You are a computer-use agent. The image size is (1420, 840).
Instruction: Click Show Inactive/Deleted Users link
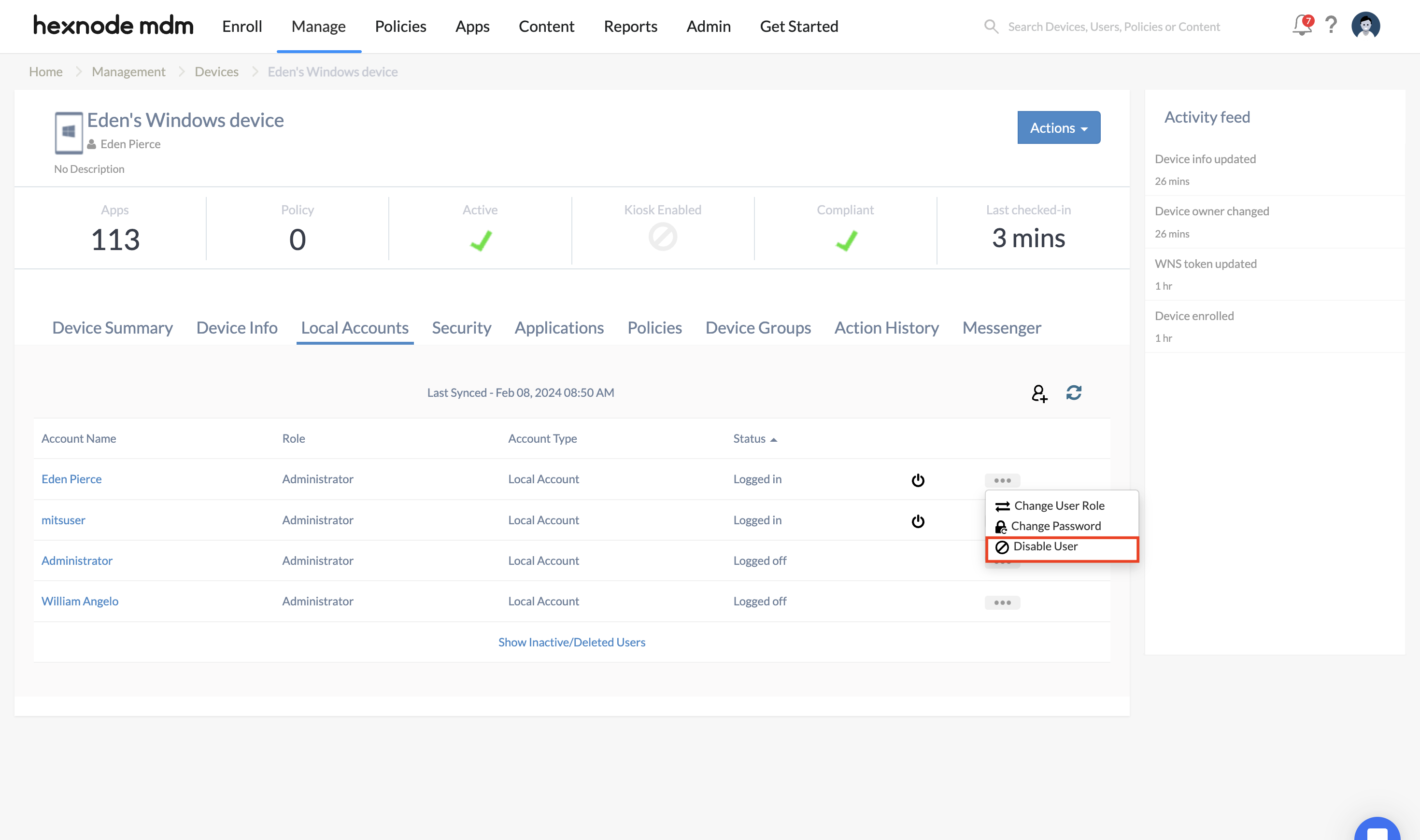572,642
